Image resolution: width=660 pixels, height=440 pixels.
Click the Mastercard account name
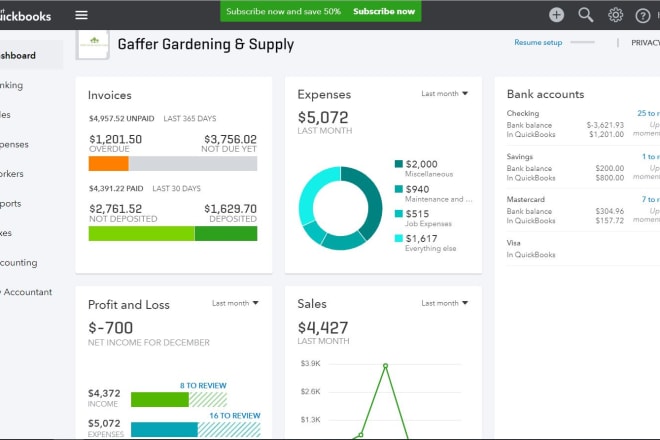click(526, 199)
